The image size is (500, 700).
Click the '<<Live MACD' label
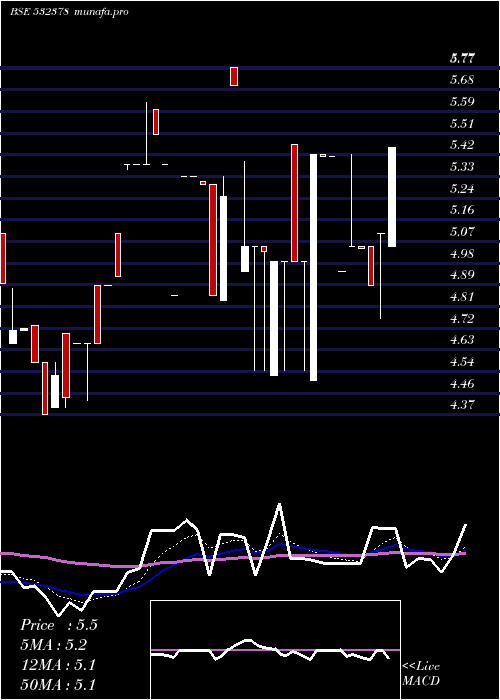pyautogui.click(x=421, y=673)
